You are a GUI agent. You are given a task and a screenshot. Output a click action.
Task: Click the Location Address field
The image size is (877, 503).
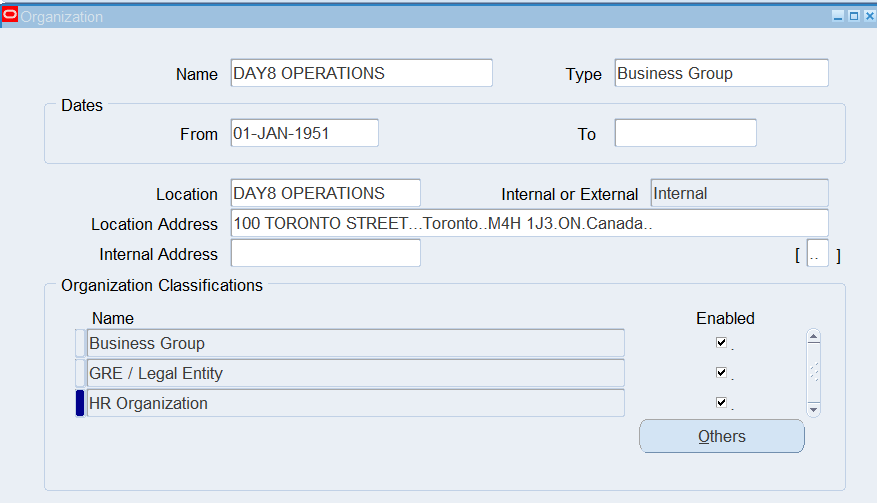coord(529,223)
